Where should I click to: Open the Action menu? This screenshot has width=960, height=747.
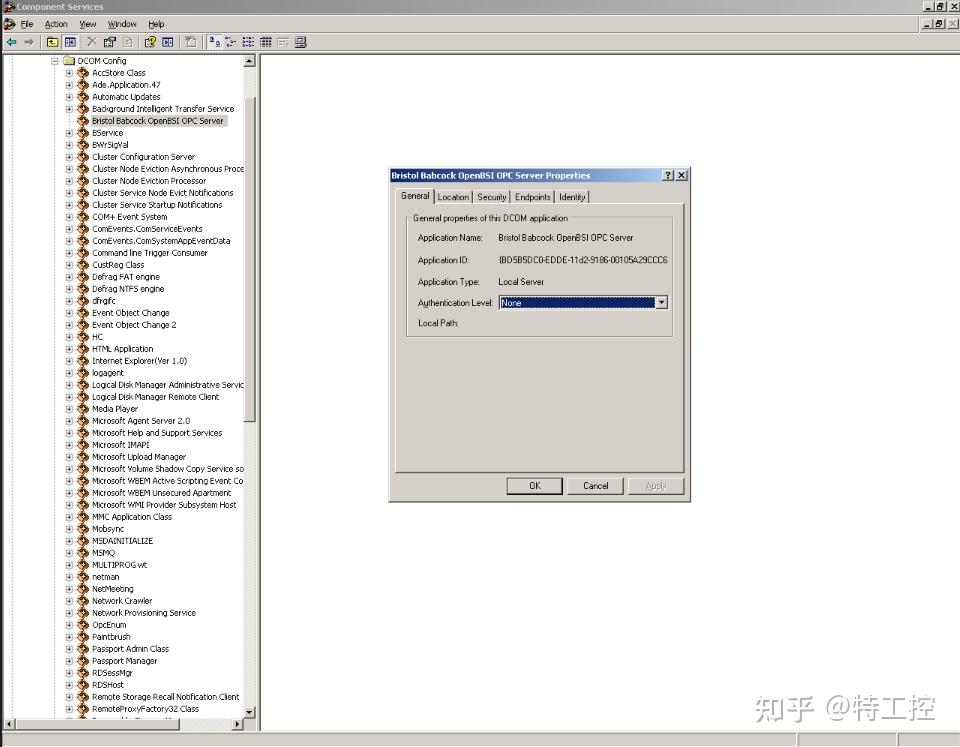tap(56, 23)
